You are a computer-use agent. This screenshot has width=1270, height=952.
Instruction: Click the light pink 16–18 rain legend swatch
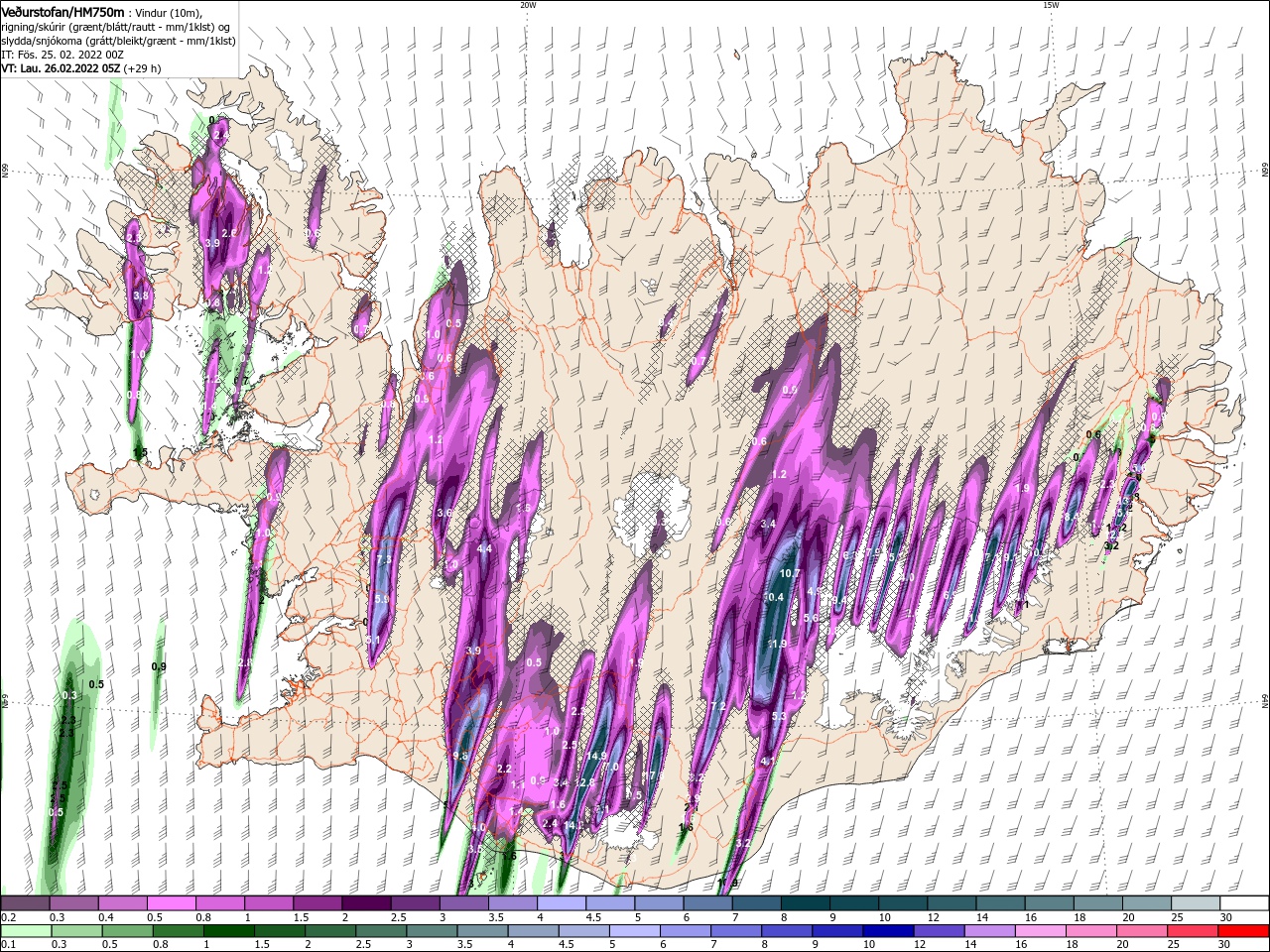[x=1039, y=931]
